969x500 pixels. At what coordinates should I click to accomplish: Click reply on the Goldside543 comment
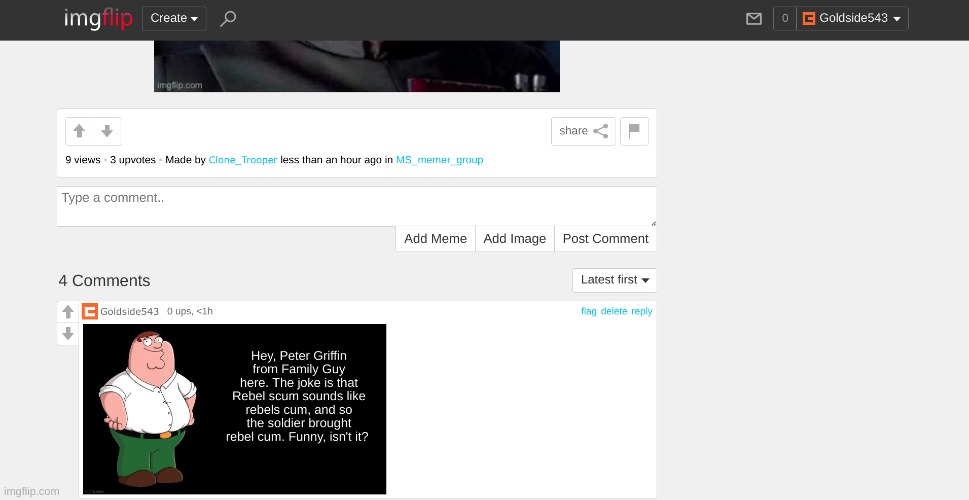pyautogui.click(x=641, y=311)
